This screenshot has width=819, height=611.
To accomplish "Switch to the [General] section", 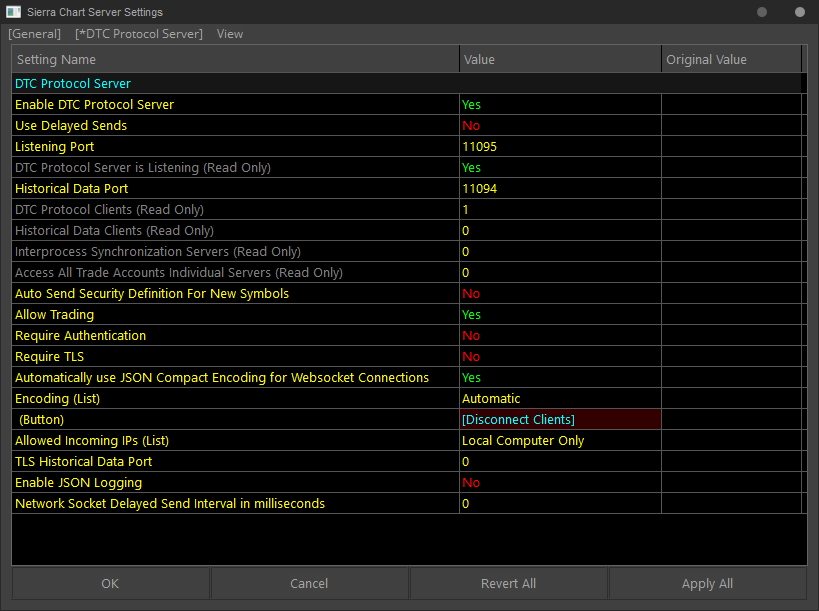I will click(34, 34).
